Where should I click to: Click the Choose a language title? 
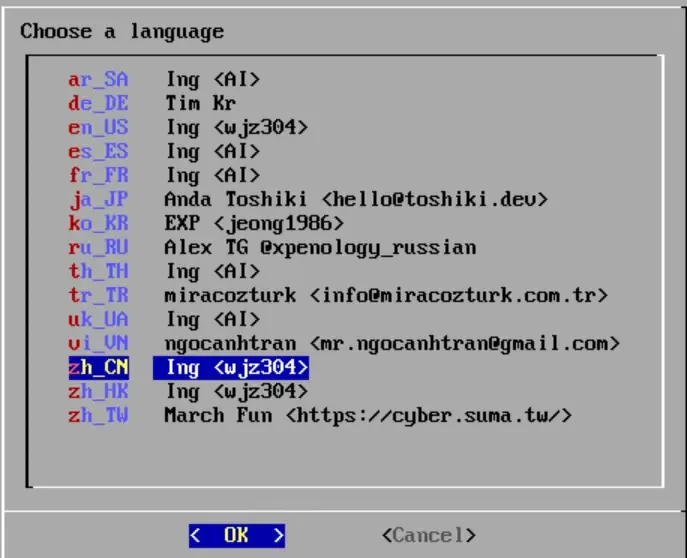click(x=122, y=31)
